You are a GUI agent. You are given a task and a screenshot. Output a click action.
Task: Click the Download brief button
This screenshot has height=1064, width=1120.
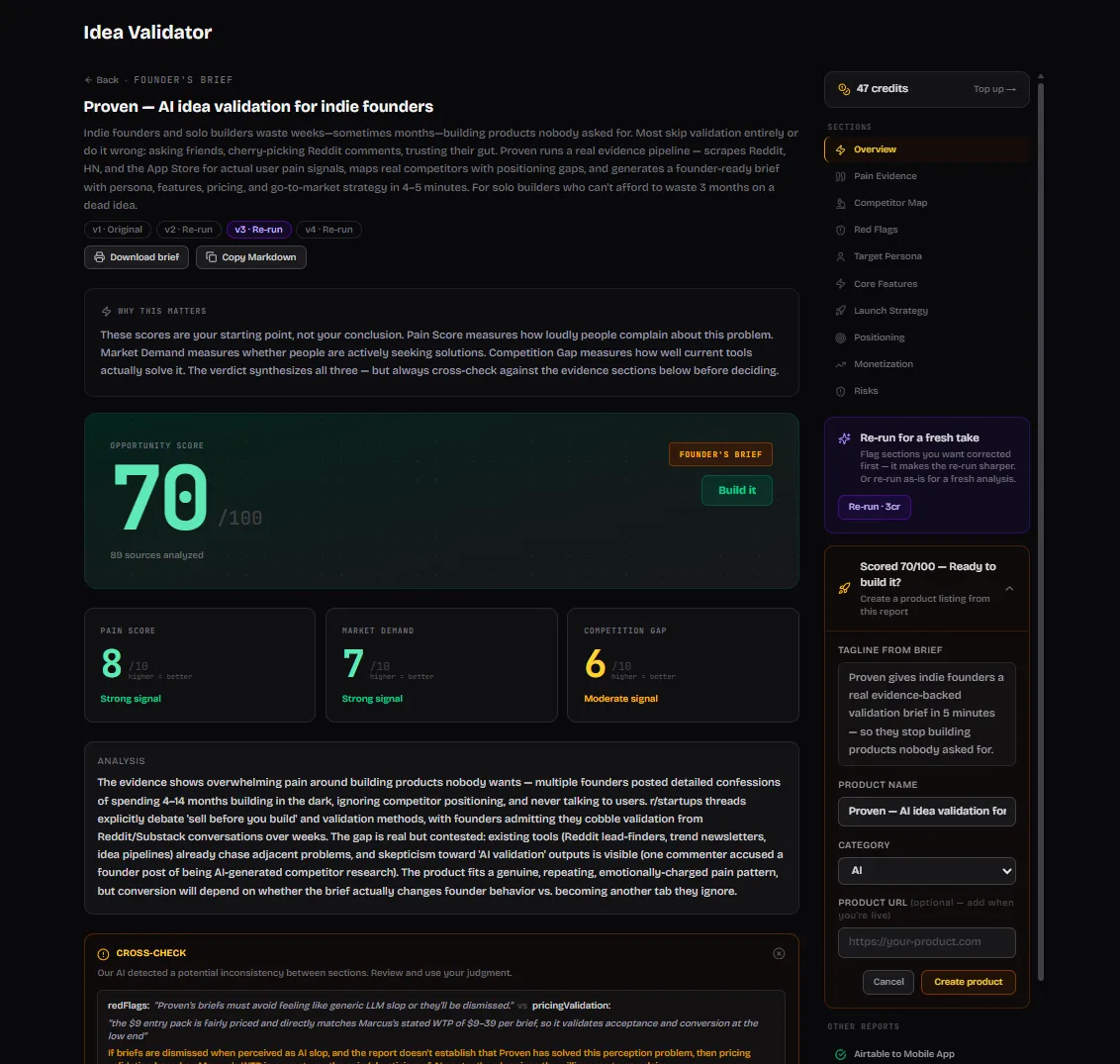[137, 257]
